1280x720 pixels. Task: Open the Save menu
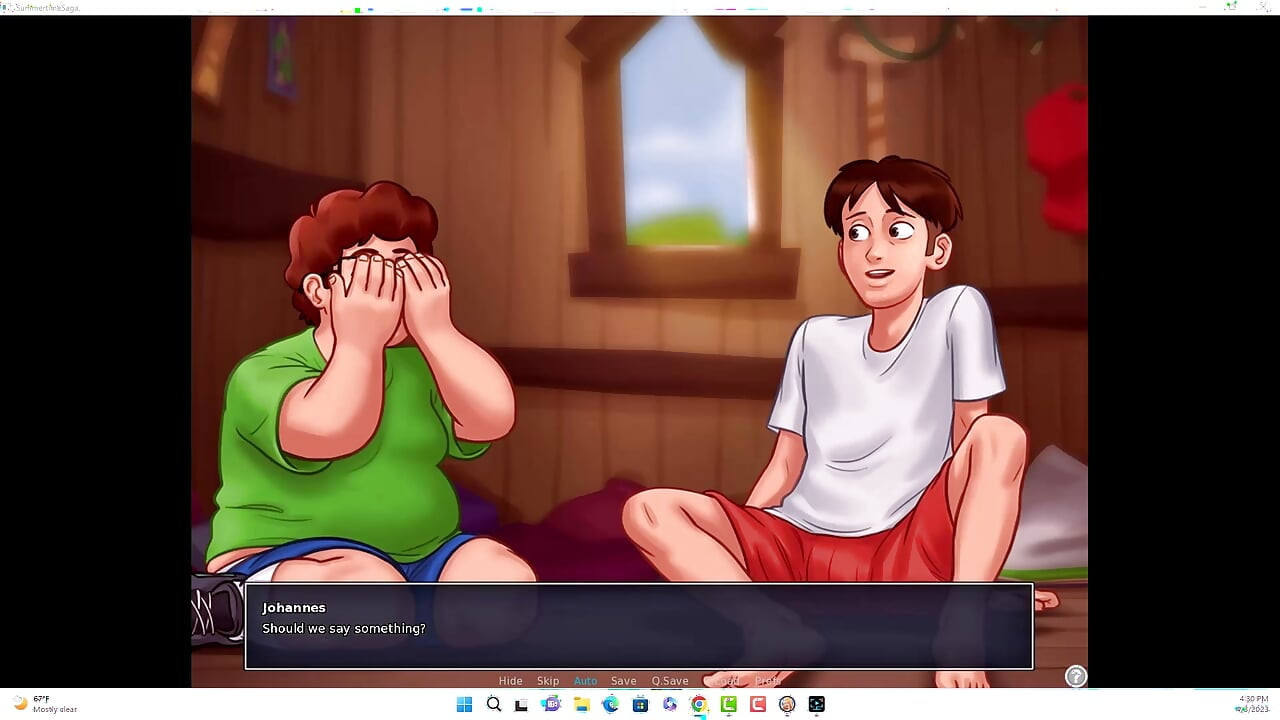click(x=623, y=681)
